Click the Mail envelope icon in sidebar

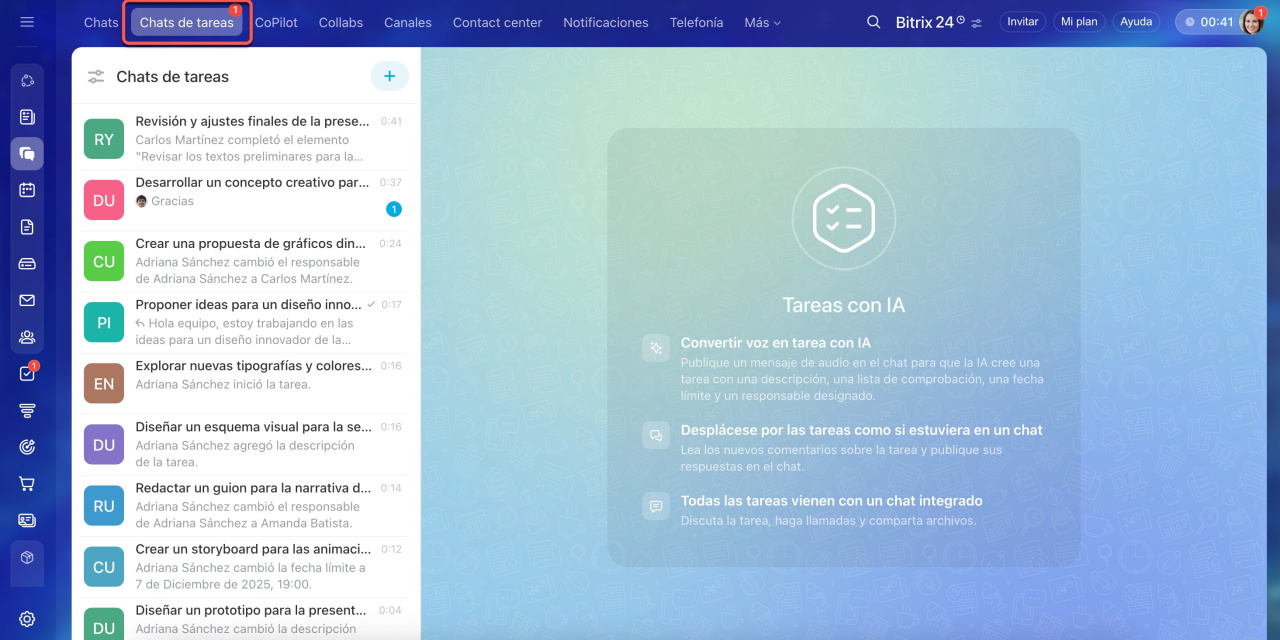point(27,300)
